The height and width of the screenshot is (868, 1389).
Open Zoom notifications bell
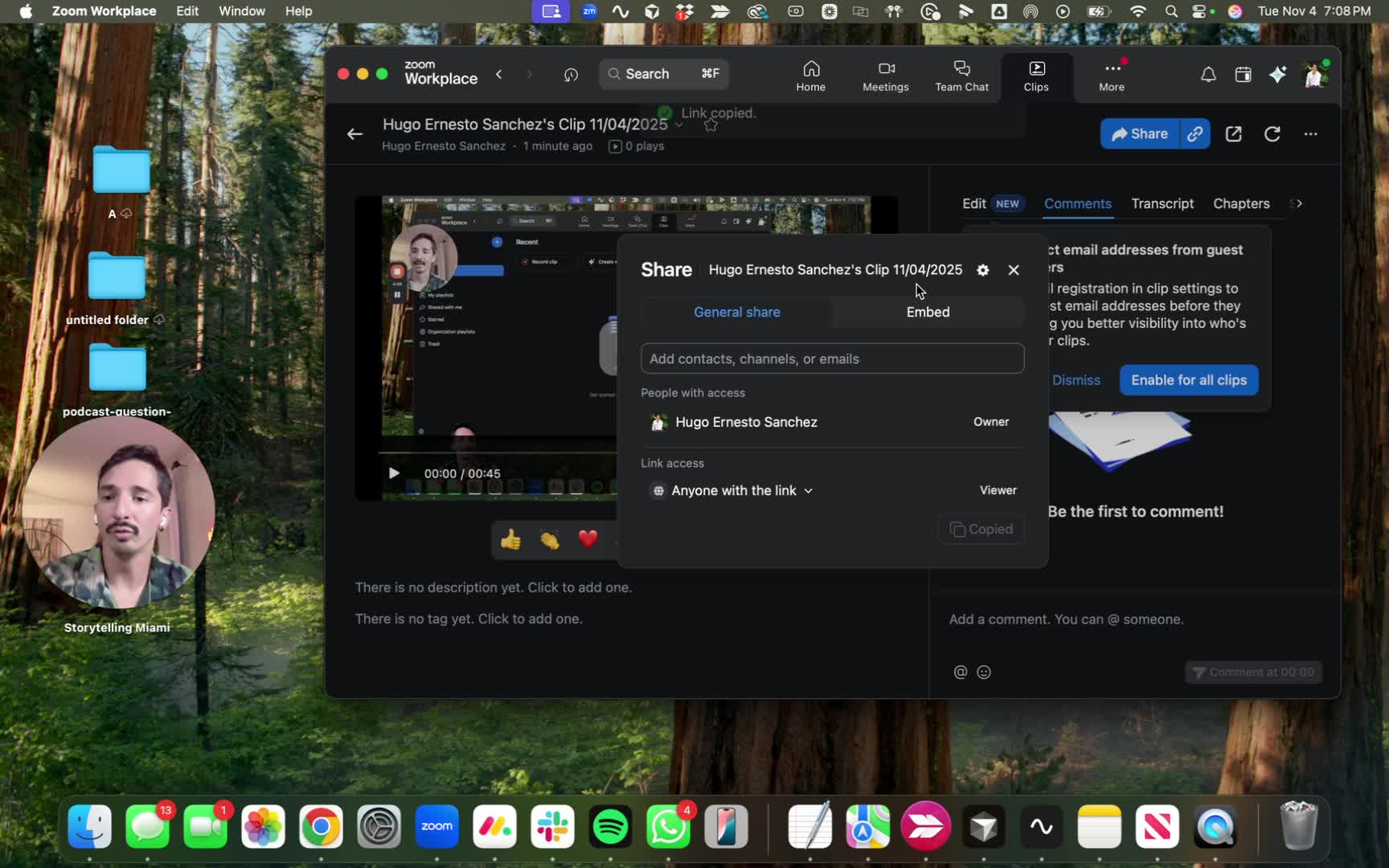coord(1207,75)
